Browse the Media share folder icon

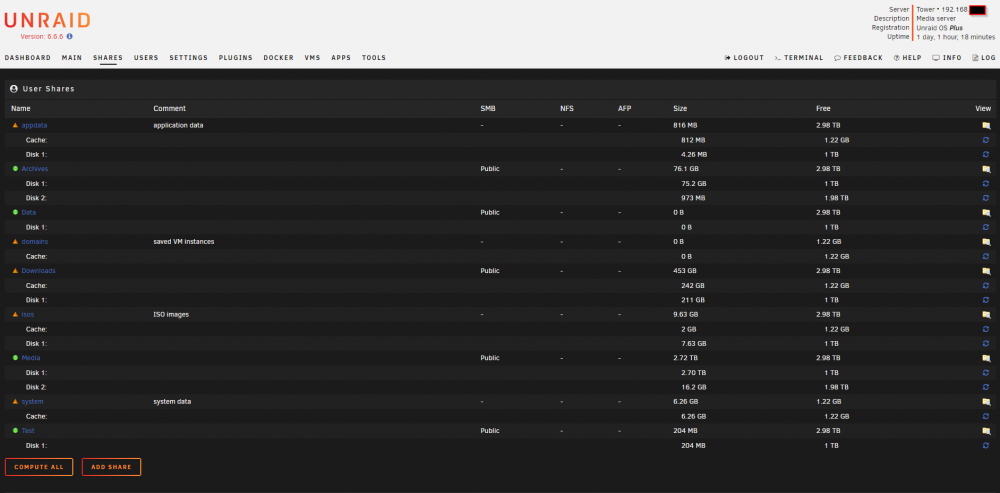986,358
